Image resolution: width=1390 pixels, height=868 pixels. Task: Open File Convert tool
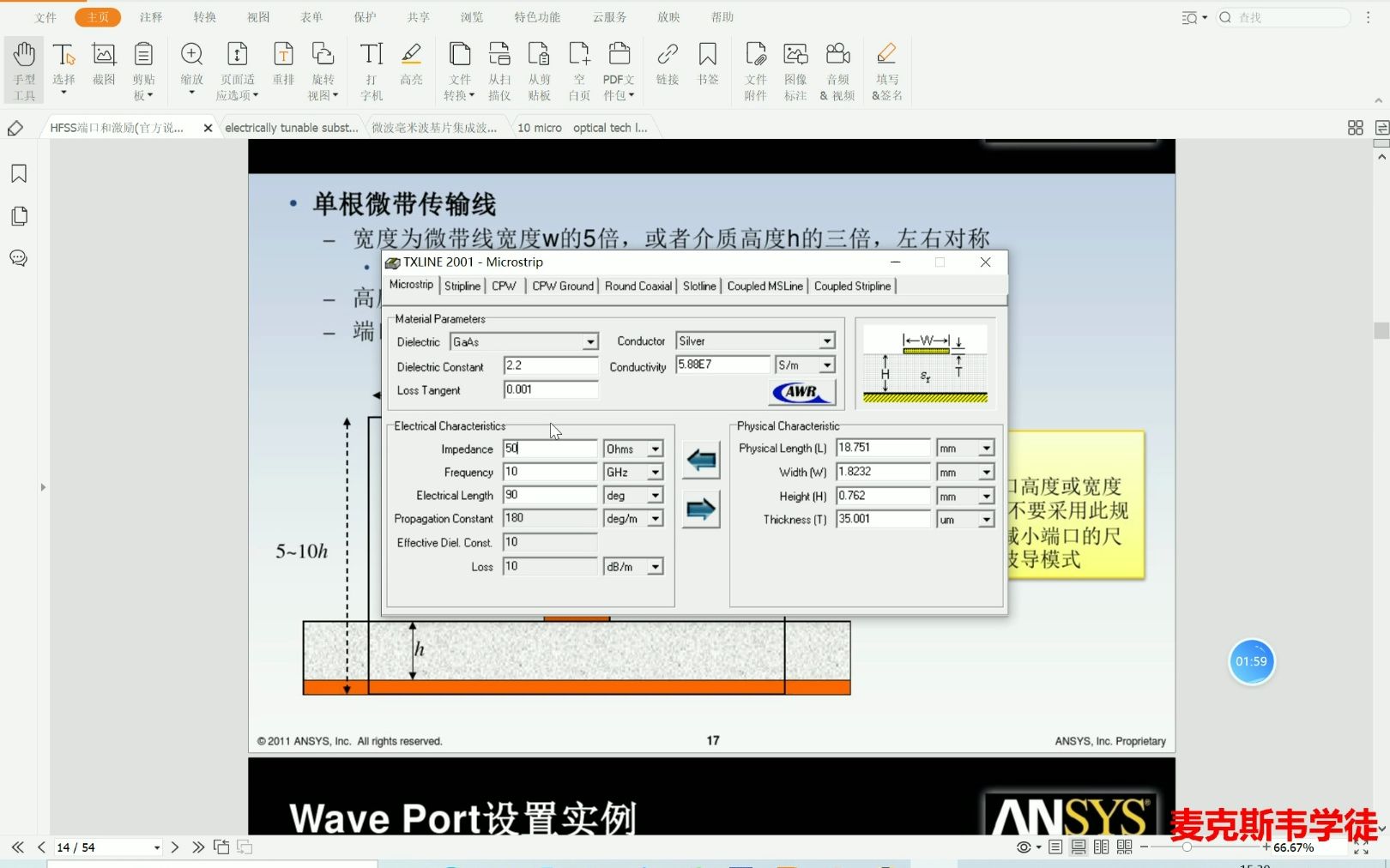[x=460, y=70]
